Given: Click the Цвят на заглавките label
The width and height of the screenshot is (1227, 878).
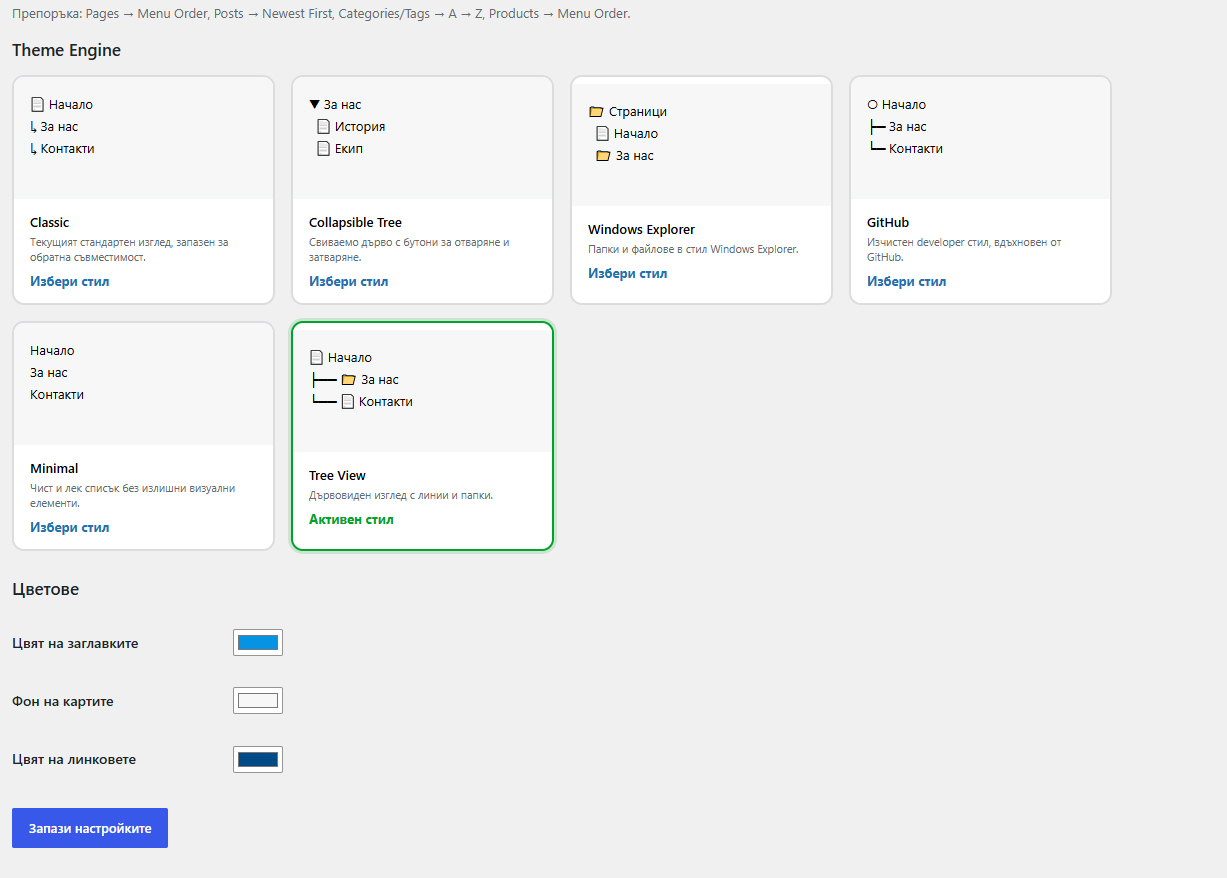Looking at the screenshot, I should click(x=75, y=643).
